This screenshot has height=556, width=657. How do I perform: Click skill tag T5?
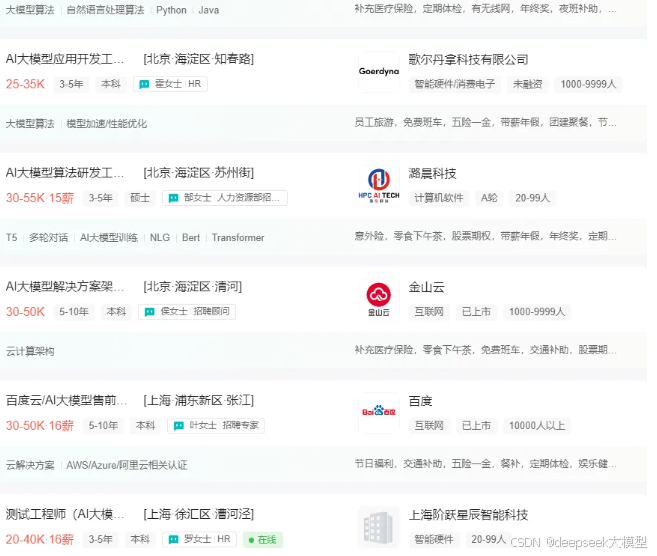coord(11,238)
